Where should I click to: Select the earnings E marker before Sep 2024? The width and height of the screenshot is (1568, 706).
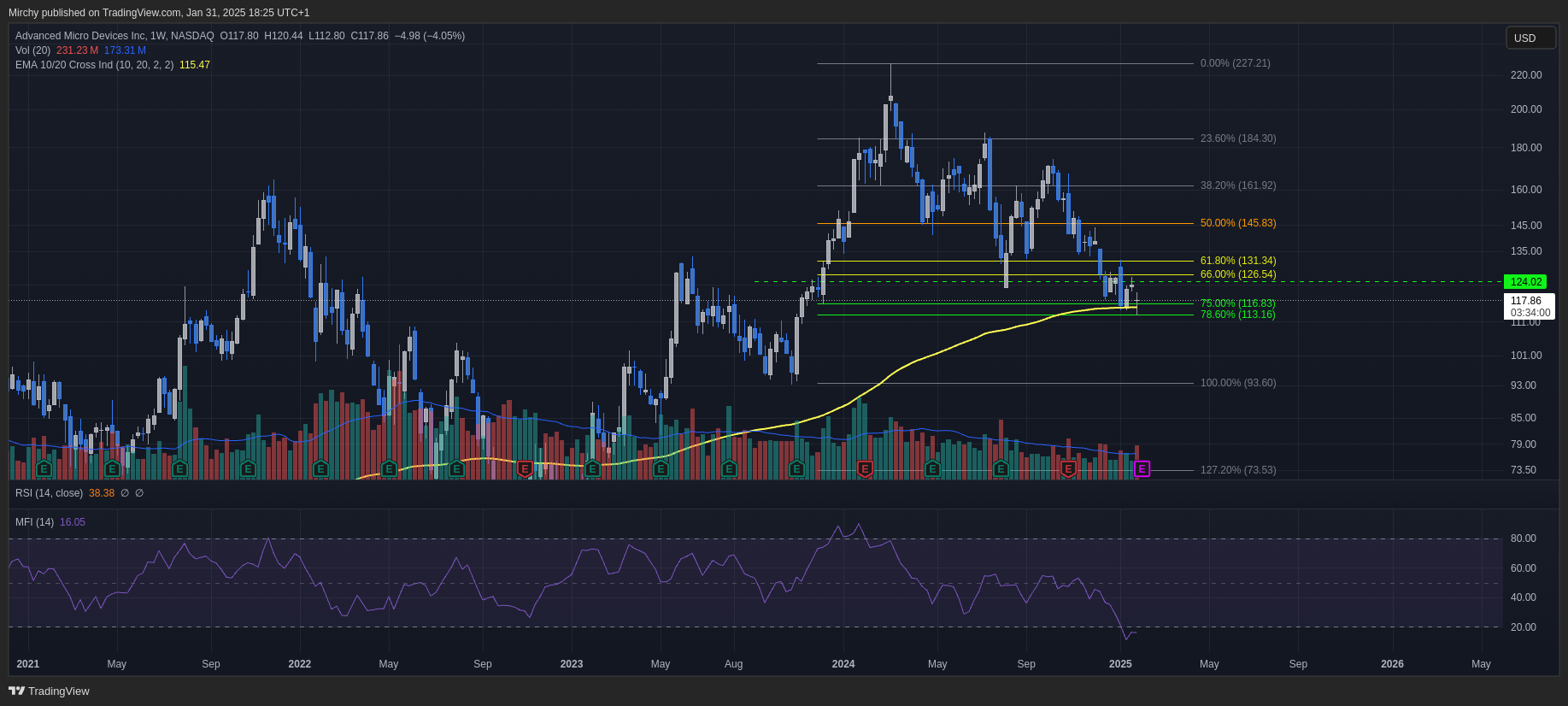1001,468
